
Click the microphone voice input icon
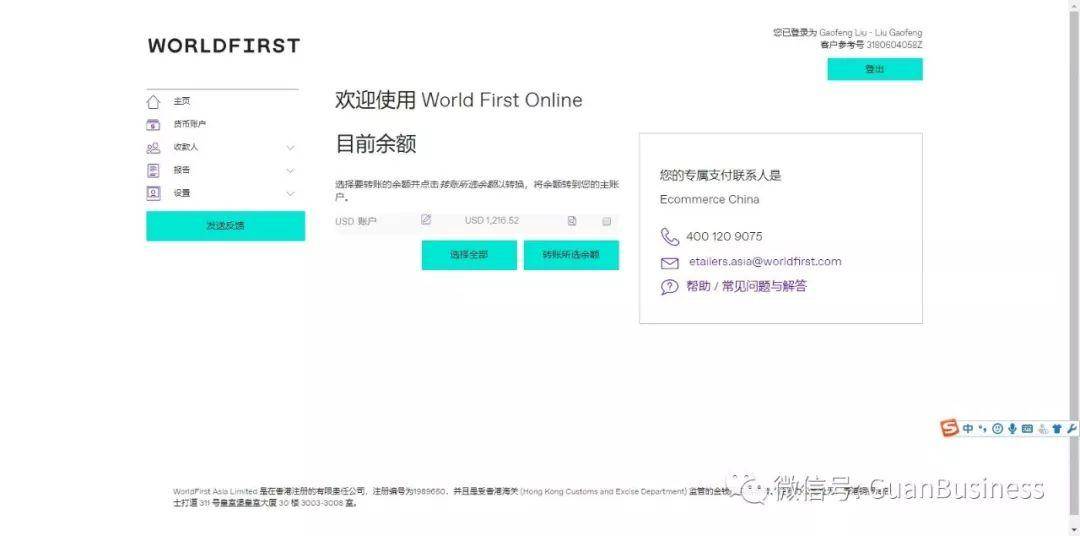(1012, 429)
